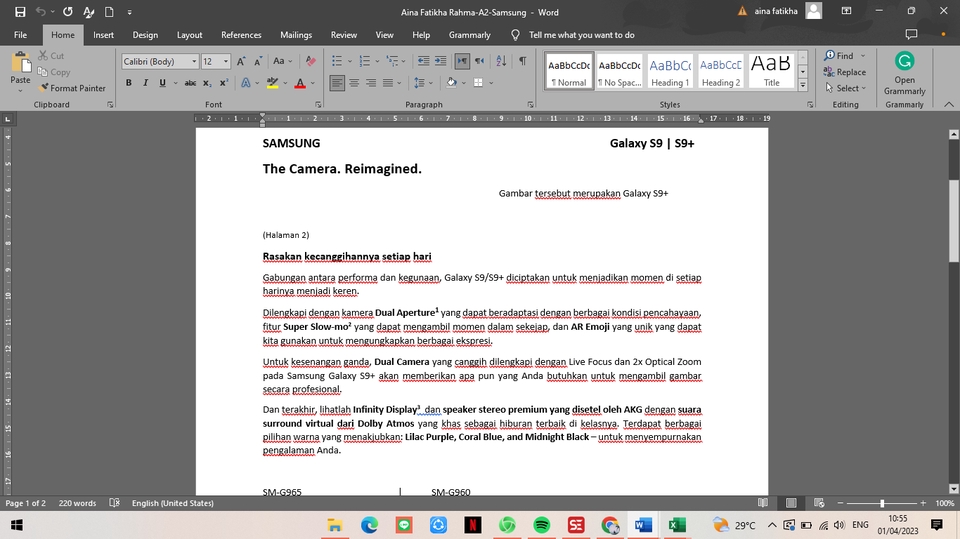Screen dimensions: 960x539
Task: Click the Tell me what you want search box
Action: click(582, 35)
